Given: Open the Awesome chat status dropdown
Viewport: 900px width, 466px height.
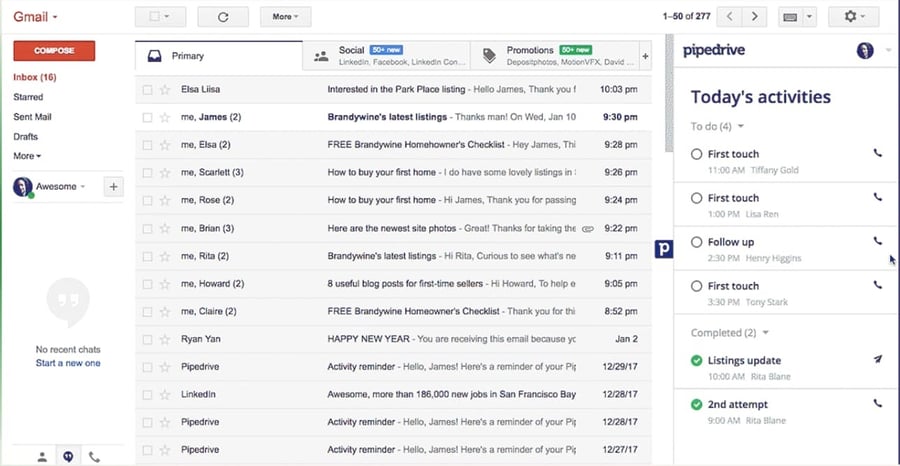Looking at the screenshot, I should click(x=83, y=187).
